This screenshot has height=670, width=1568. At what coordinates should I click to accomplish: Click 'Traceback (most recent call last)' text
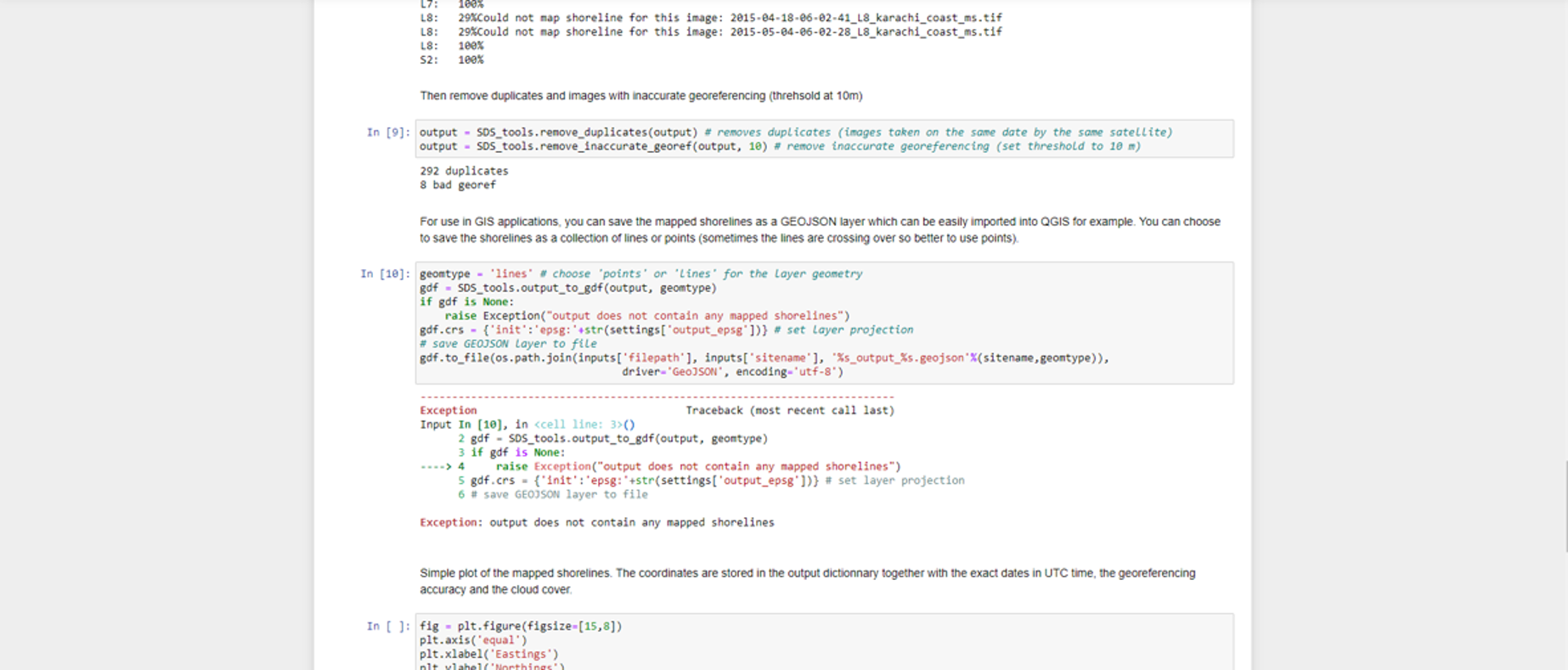(790, 410)
